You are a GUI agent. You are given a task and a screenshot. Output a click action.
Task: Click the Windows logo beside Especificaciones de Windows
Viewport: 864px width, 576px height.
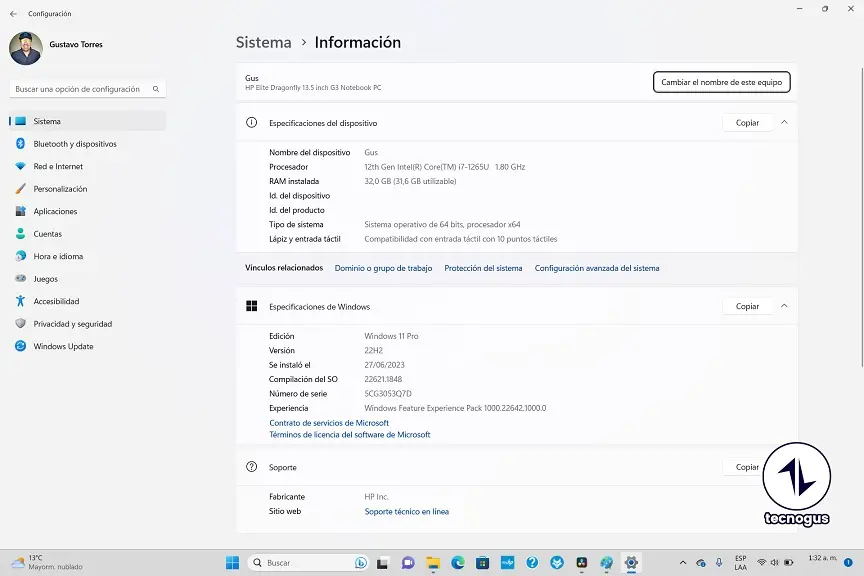(252, 306)
